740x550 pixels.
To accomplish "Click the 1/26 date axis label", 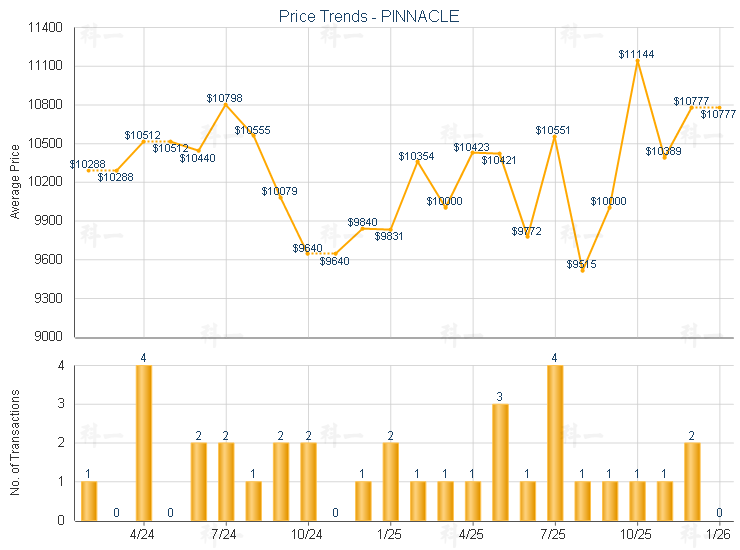I will coord(718,534).
